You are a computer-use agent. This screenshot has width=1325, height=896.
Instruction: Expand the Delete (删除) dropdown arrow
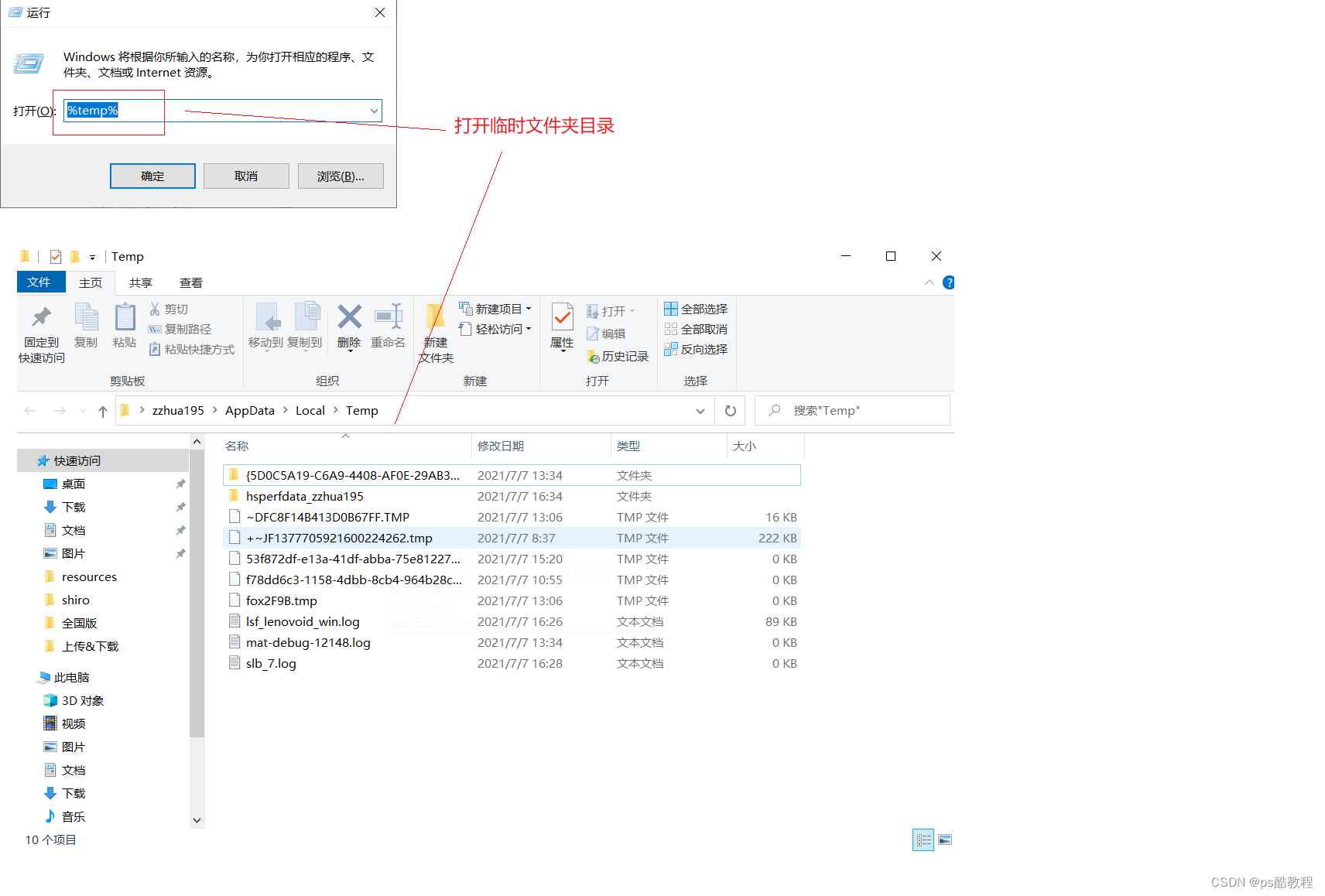(350, 351)
